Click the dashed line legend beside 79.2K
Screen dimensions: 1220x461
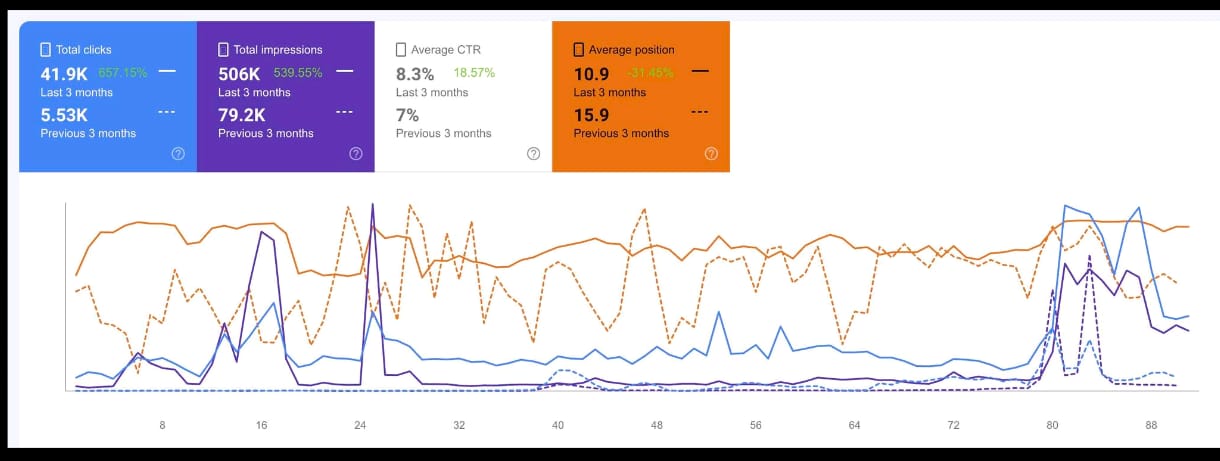[344, 112]
